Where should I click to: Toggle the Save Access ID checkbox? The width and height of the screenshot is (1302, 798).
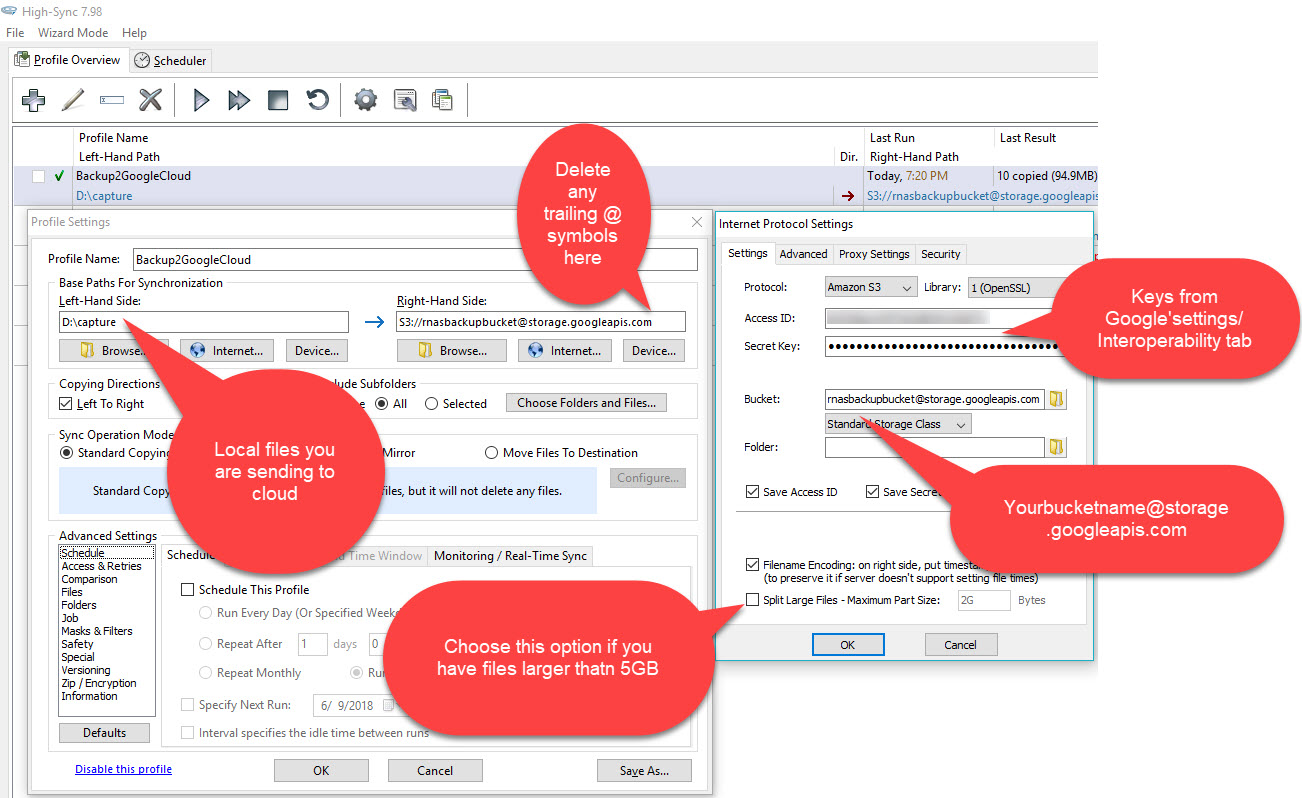(x=752, y=492)
